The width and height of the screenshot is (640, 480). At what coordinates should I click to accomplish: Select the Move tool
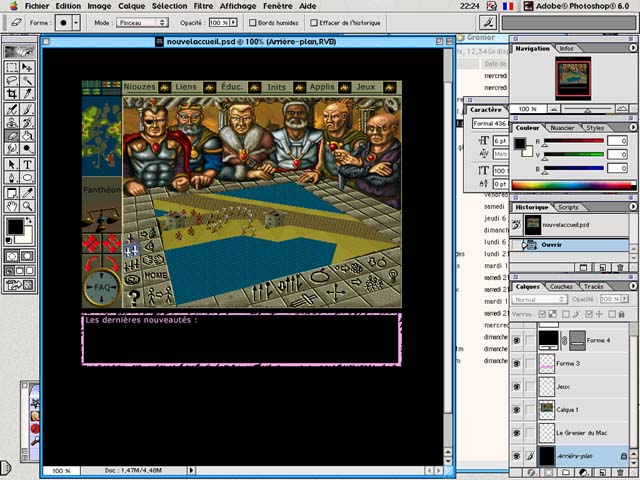[27, 67]
